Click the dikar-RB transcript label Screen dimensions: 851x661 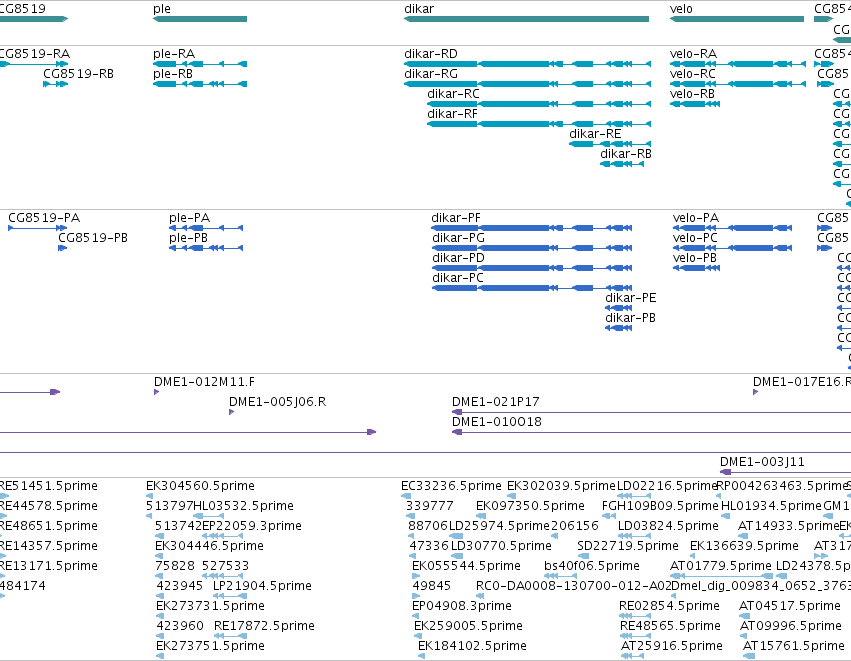click(x=626, y=154)
